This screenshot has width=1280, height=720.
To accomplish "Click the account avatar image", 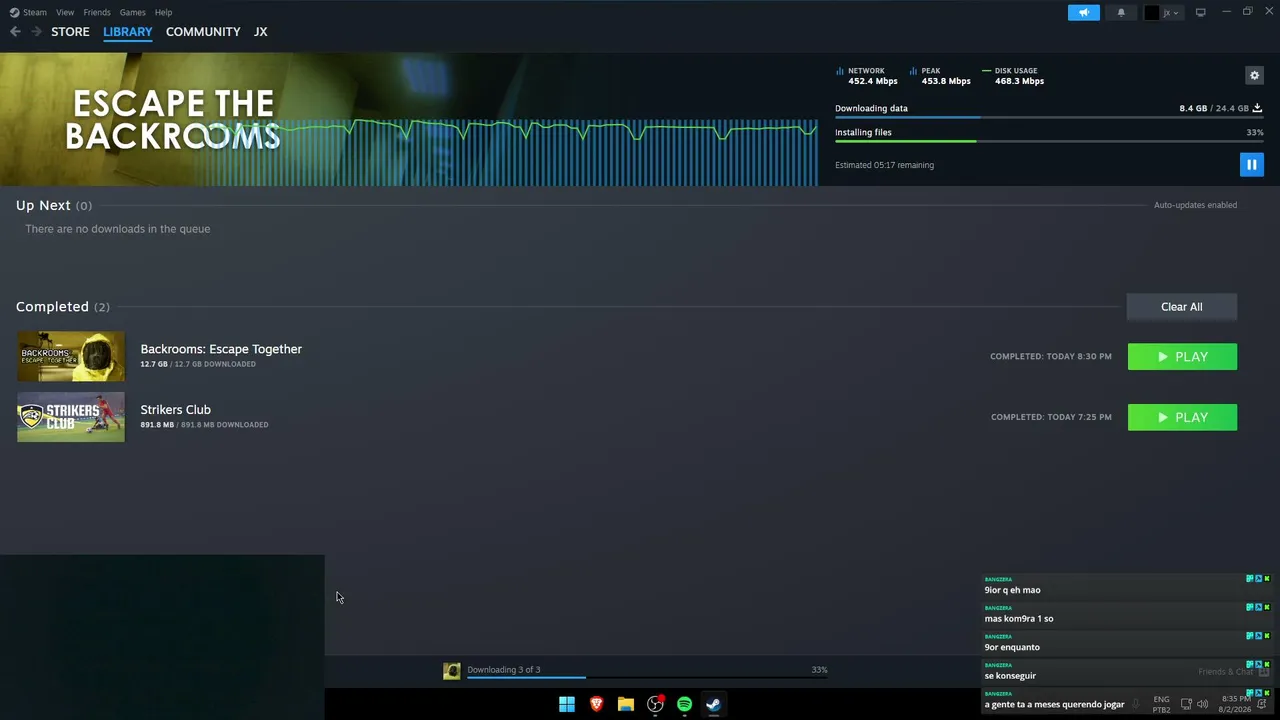I will pyautogui.click(x=1152, y=13).
